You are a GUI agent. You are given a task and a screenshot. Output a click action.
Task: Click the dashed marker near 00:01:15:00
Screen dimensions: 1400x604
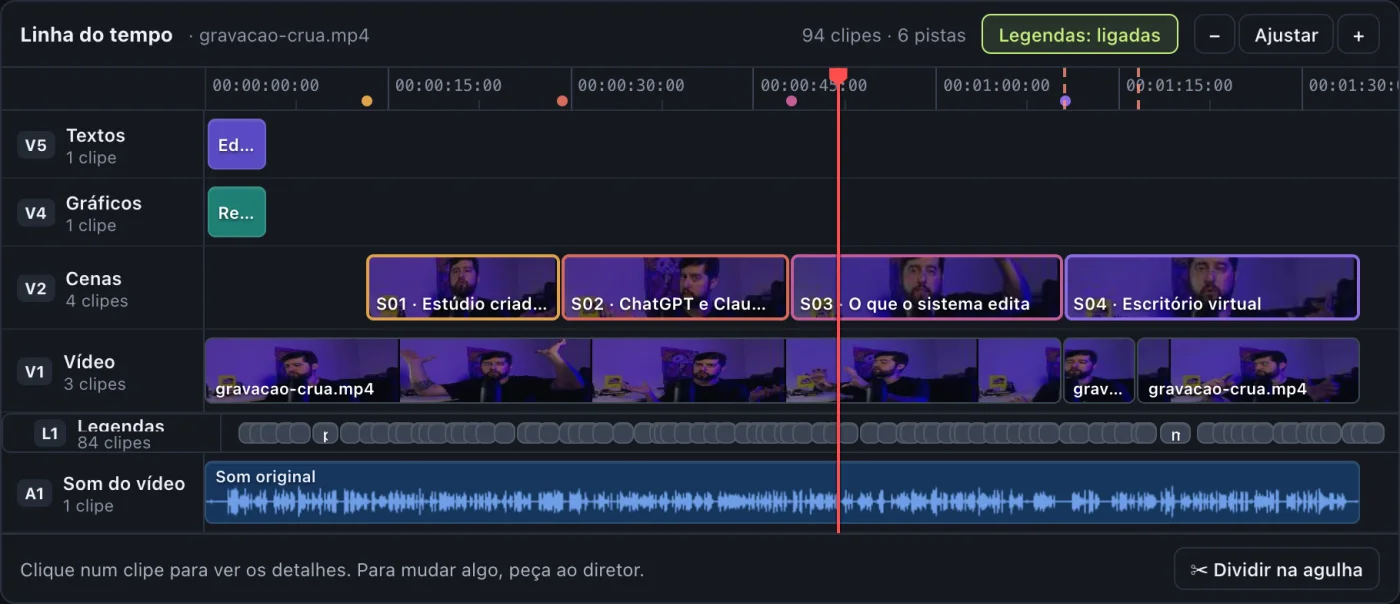pyautogui.click(x=1138, y=89)
